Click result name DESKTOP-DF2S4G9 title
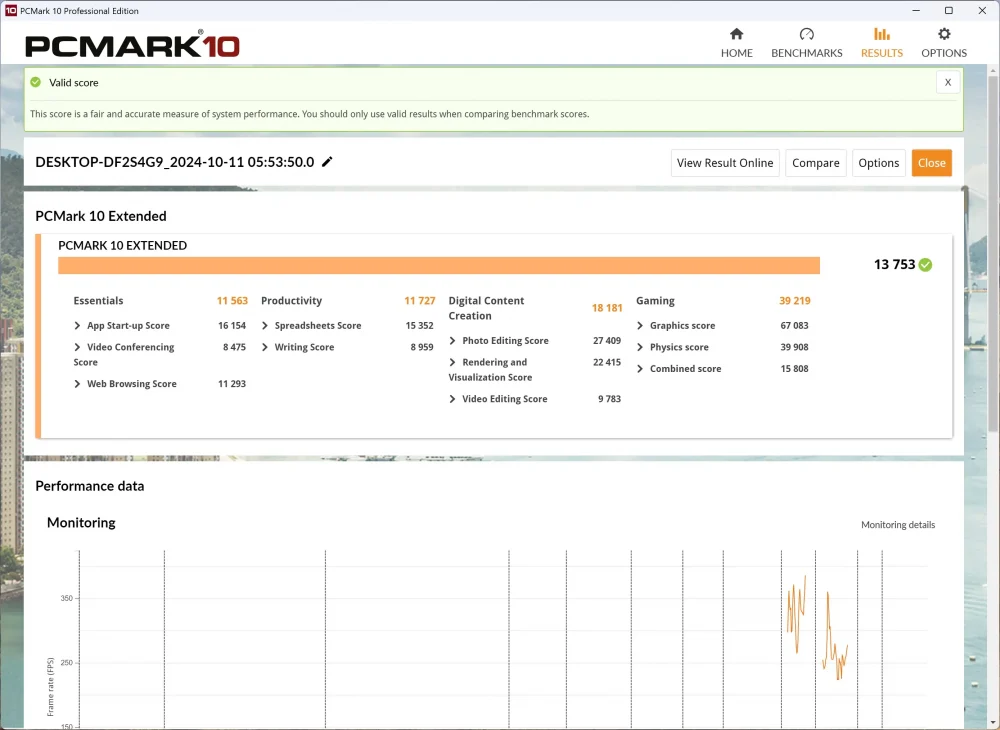This screenshot has height=730, width=1000. click(x=175, y=162)
